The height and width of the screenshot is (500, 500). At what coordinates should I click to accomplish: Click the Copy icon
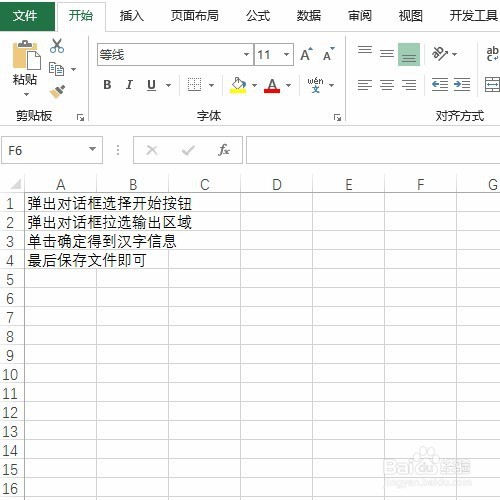tap(56, 69)
